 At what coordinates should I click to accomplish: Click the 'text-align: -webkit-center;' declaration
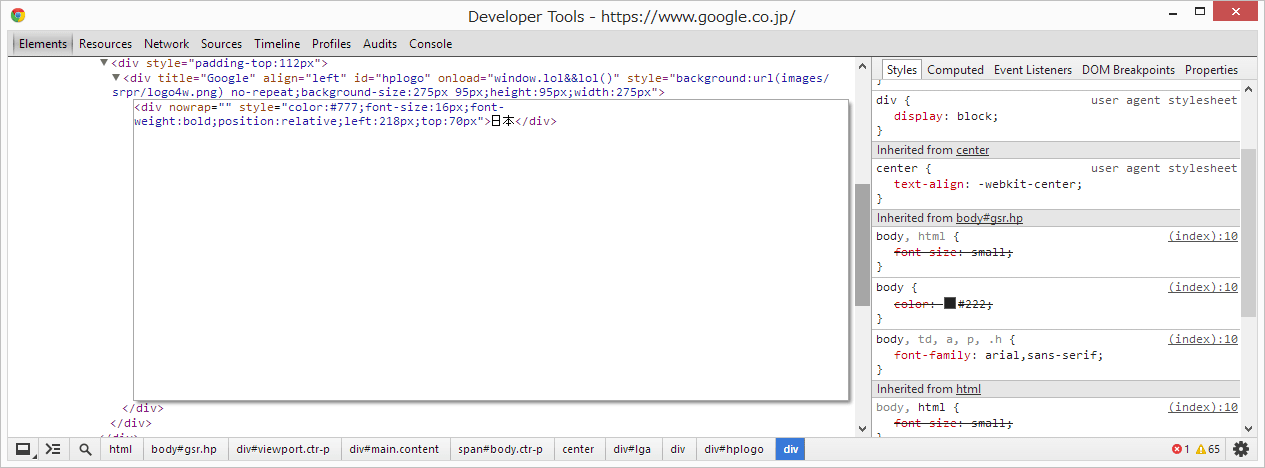click(988, 184)
